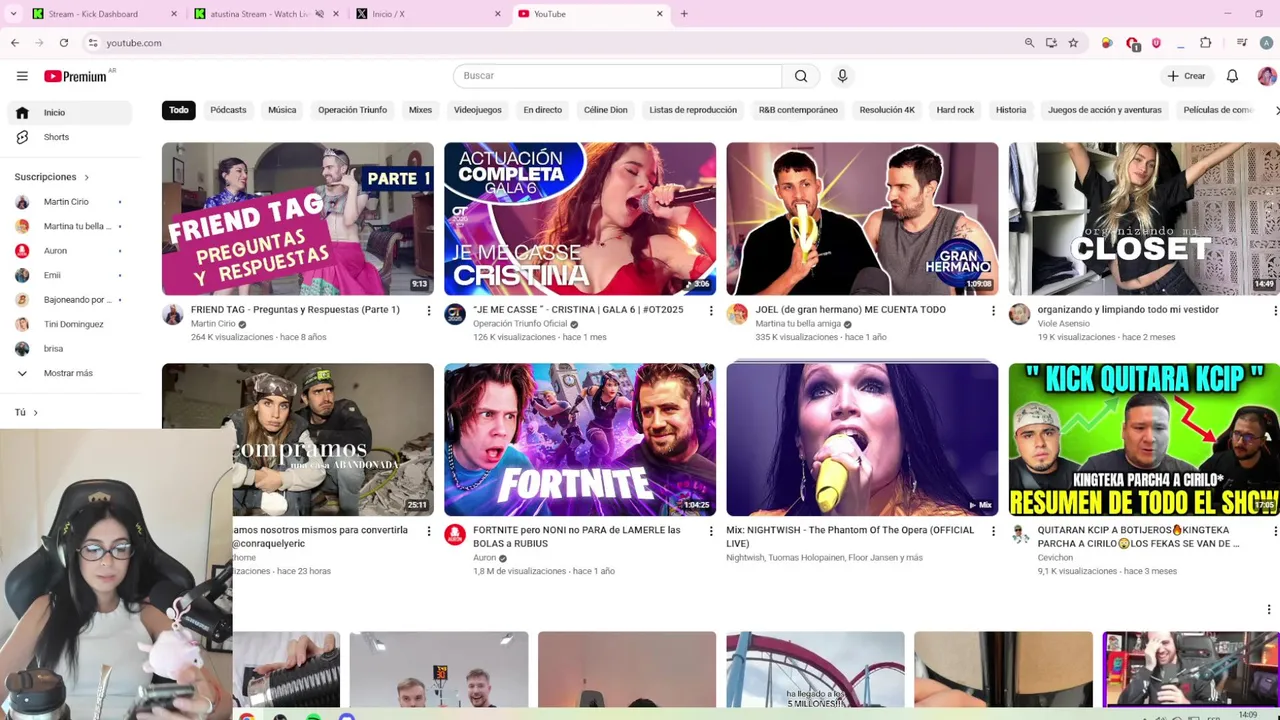Image resolution: width=1280 pixels, height=720 pixels.
Task: Open a new browser tab
Action: click(684, 14)
